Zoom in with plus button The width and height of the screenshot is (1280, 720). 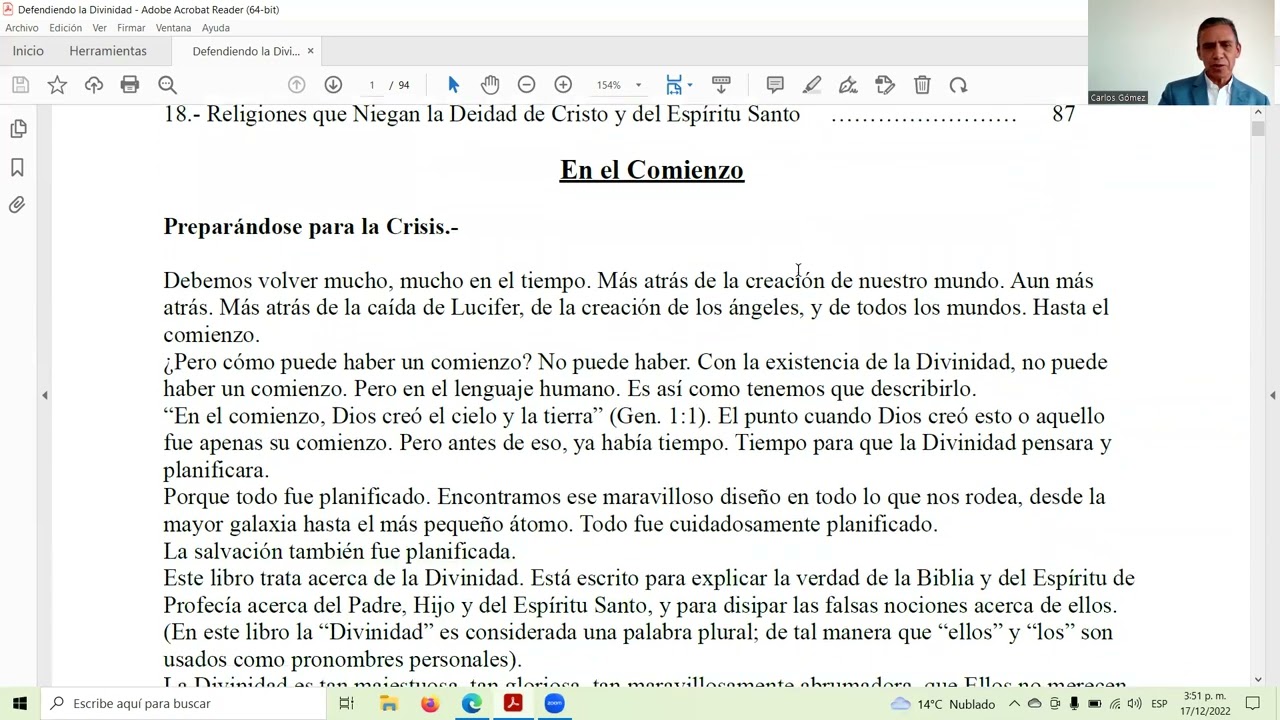(563, 85)
